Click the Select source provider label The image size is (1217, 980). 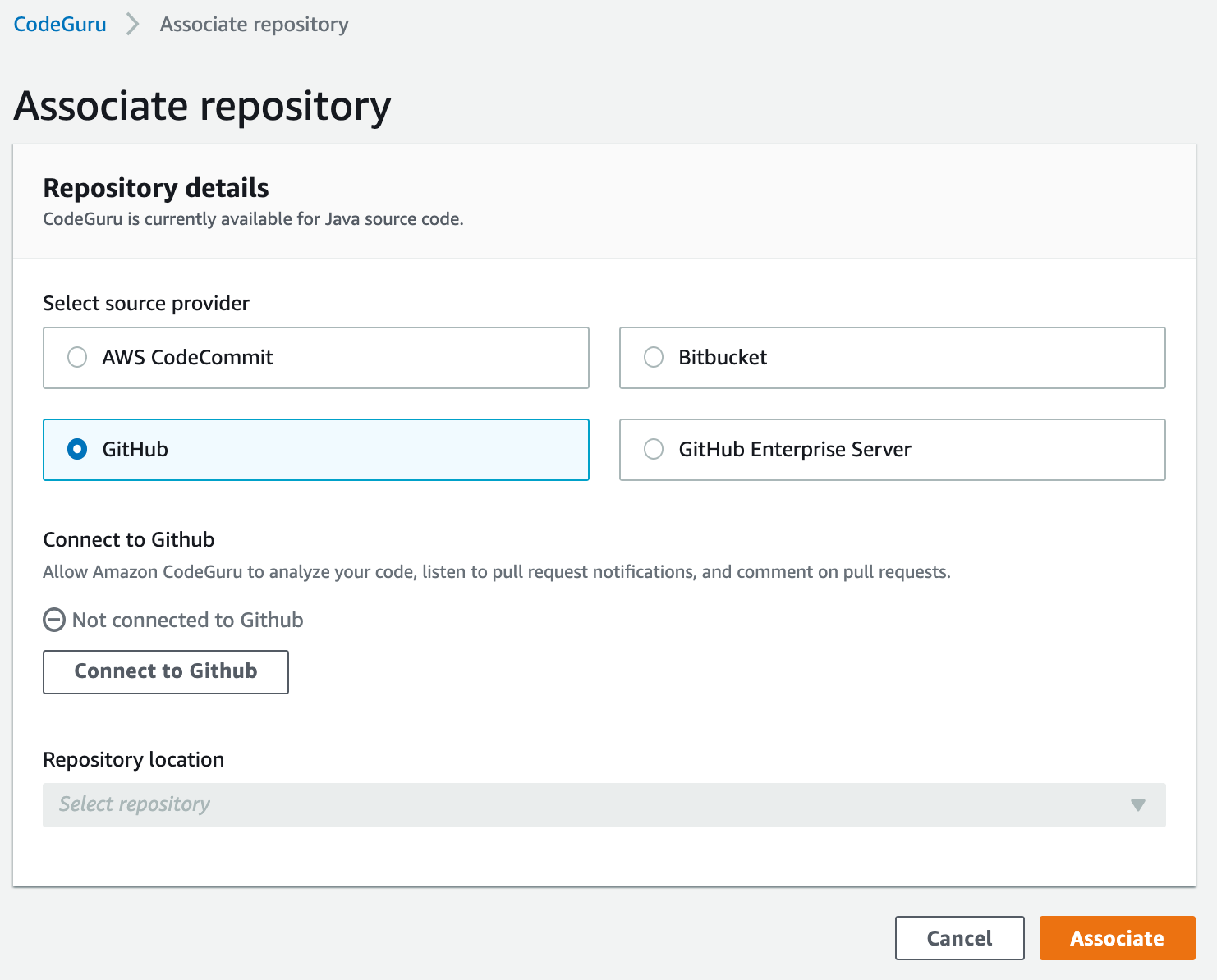click(146, 303)
